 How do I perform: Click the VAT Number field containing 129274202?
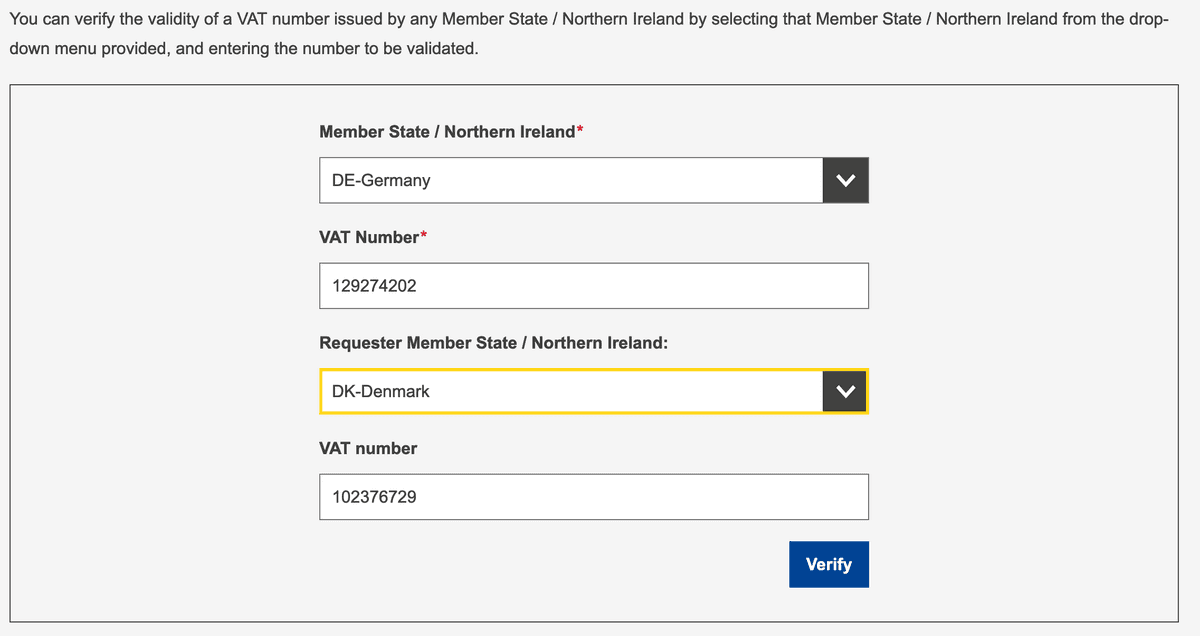(593, 285)
